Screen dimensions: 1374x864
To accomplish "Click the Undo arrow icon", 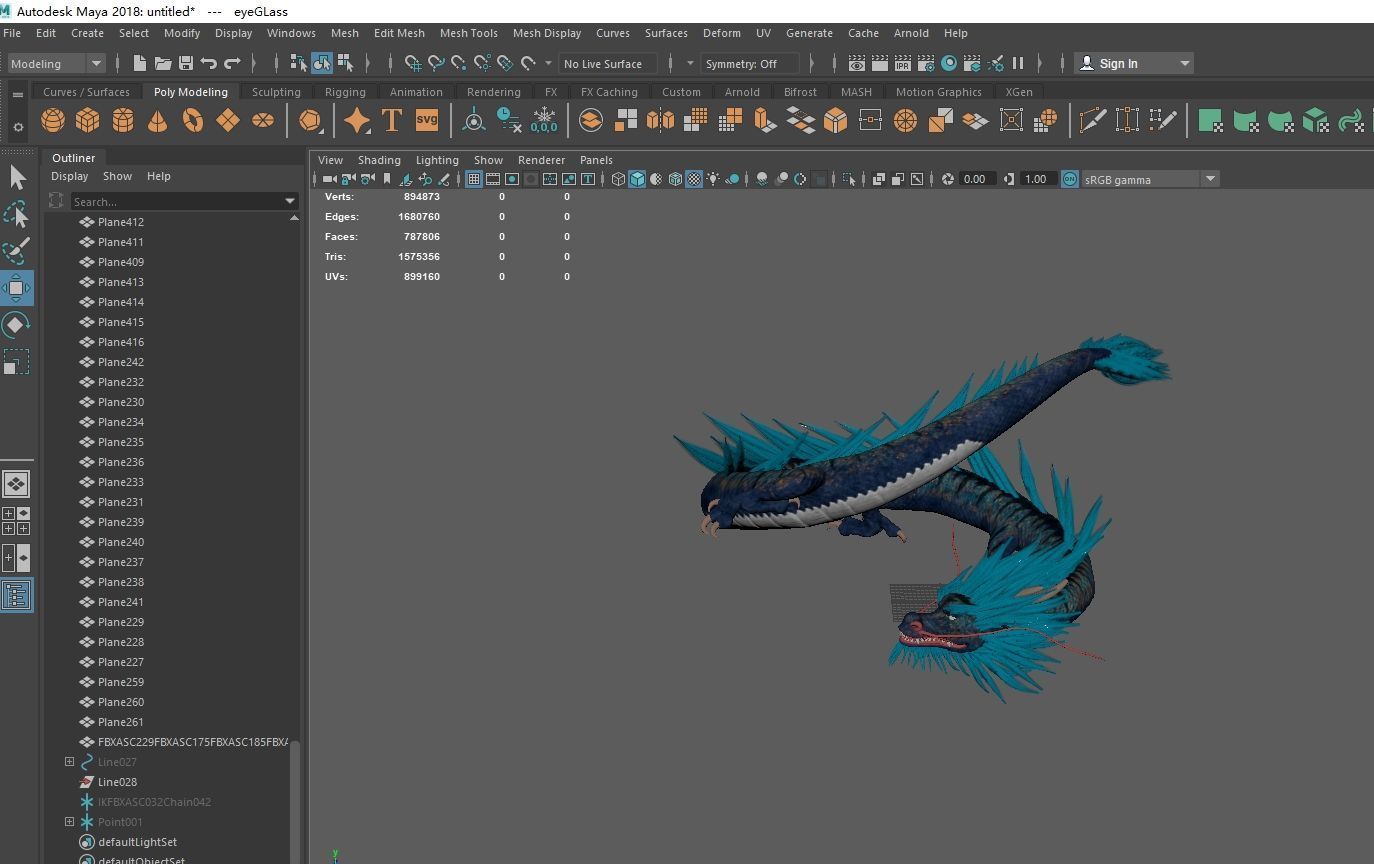I will coord(208,63).
